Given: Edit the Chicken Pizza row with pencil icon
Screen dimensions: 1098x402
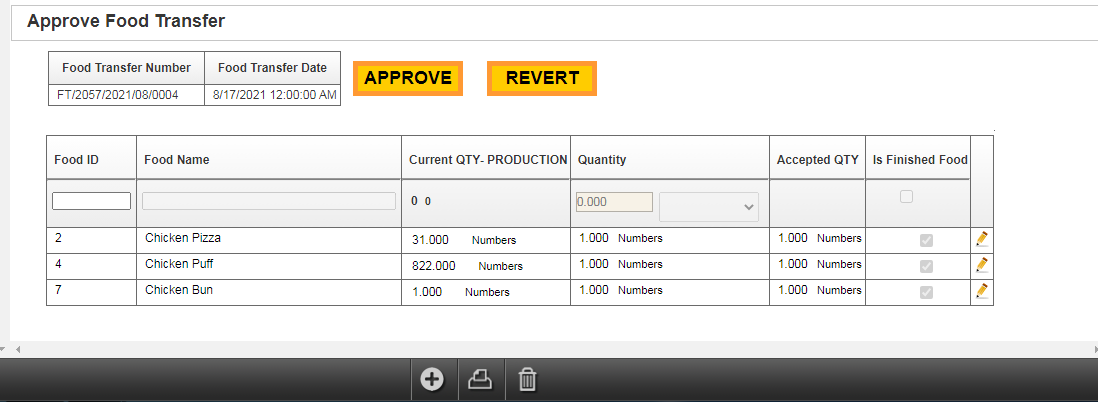Looking at the screenshot, I should pyautogui.click(x=981, y=239).
